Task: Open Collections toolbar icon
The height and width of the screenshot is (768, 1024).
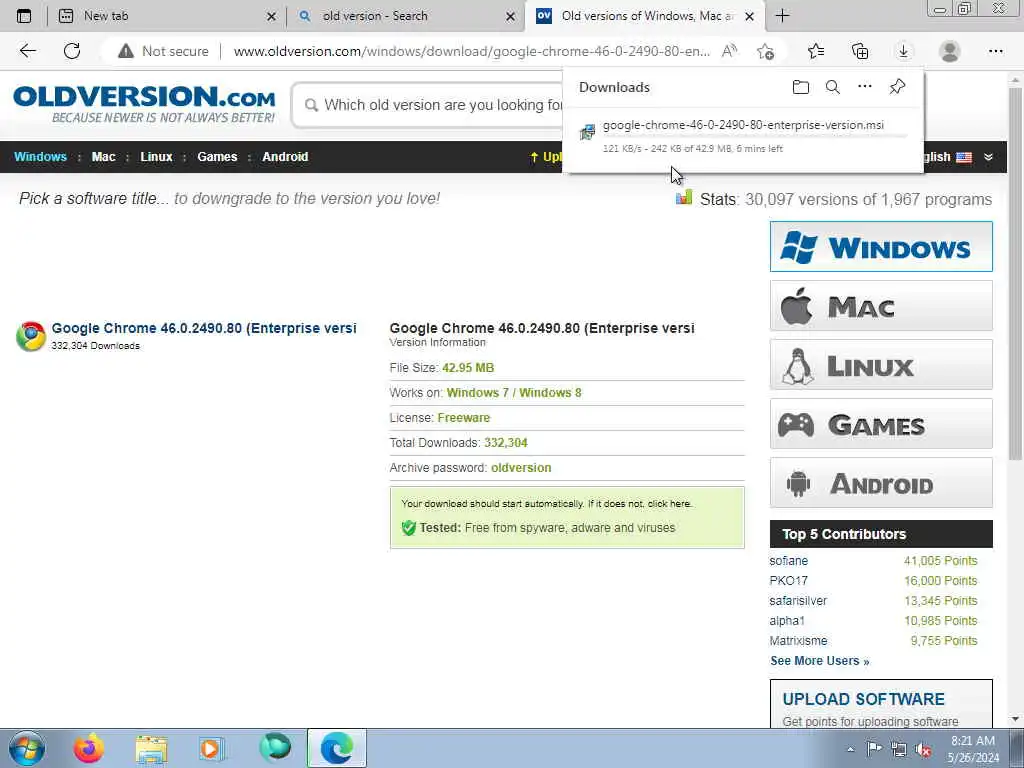Action: 860,51
